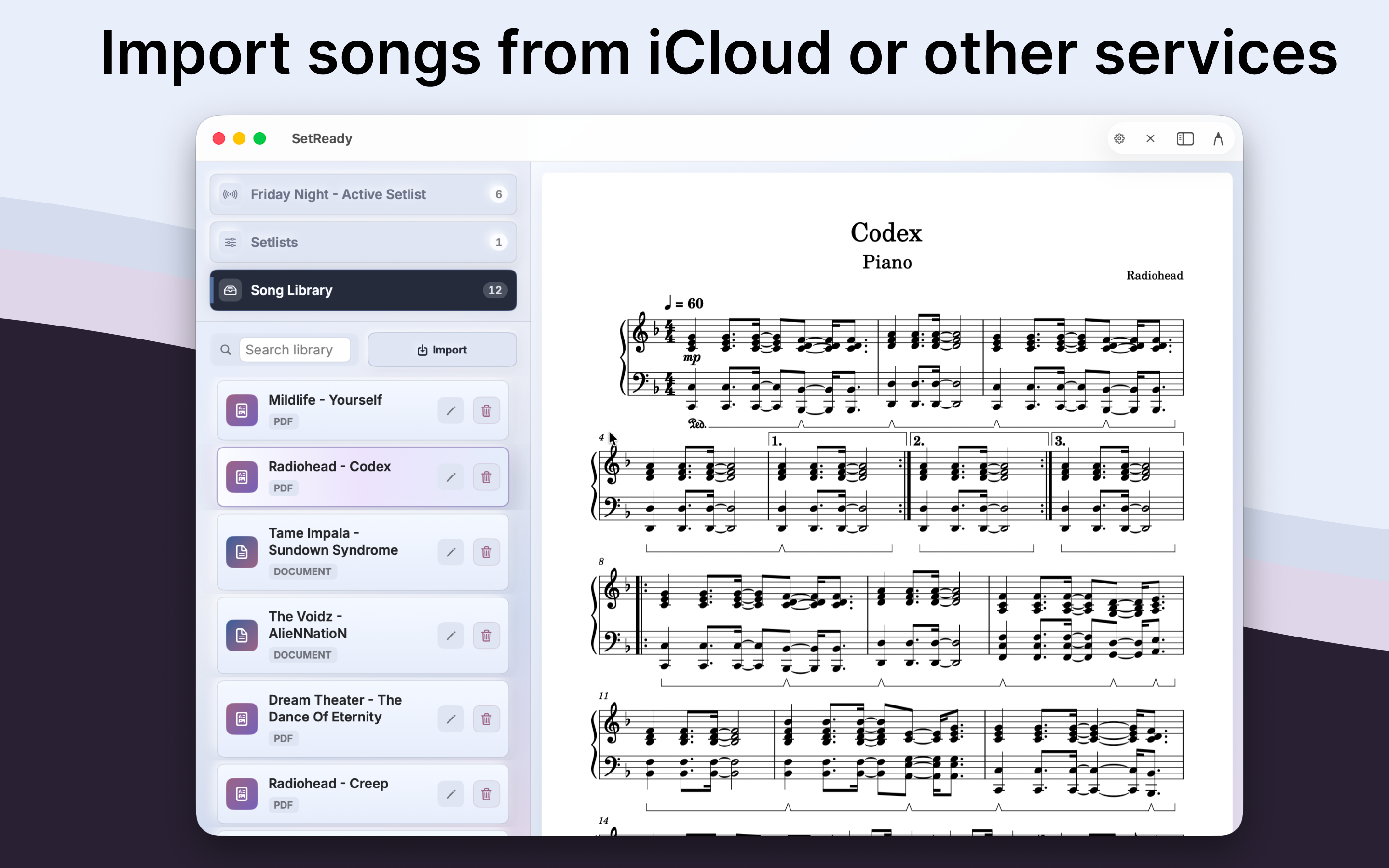Viewport: 1389px width, 868px height.
Task: Select the Song Library section
Action: pos(363,290)
